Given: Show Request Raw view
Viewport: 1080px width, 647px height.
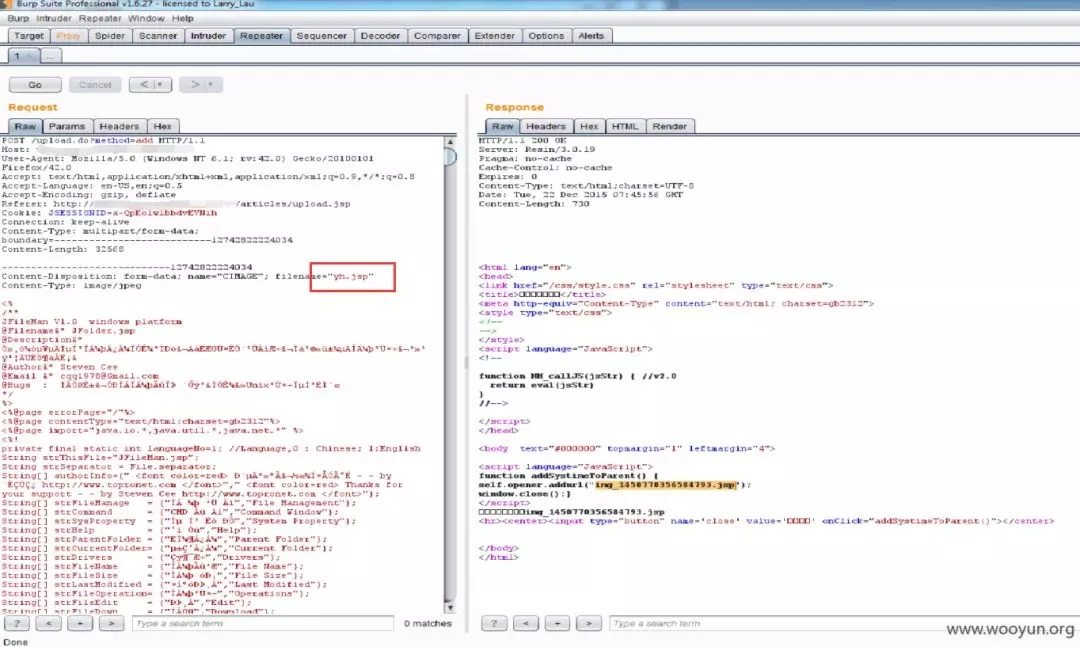Looking at the screenshot, I should [x=25, y=126].
